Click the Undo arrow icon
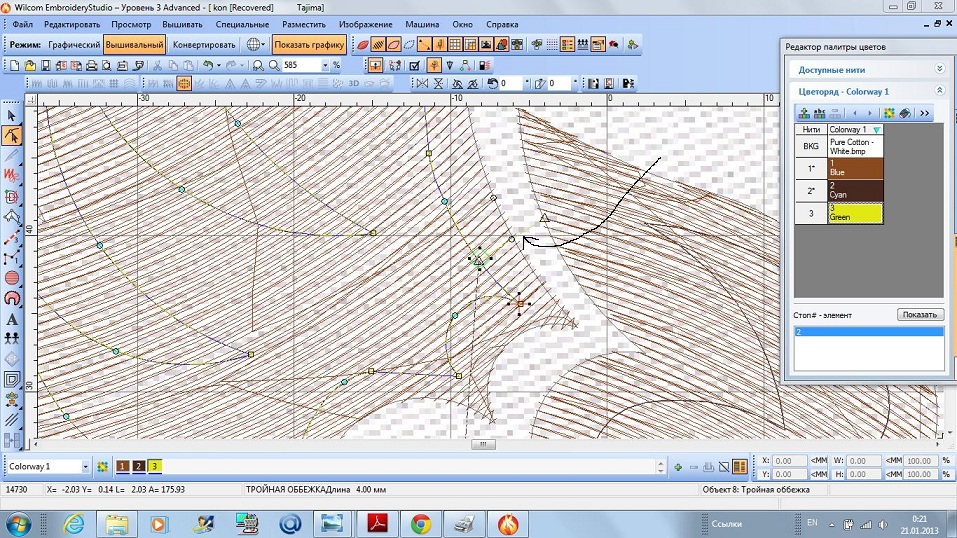 (206, 65)
